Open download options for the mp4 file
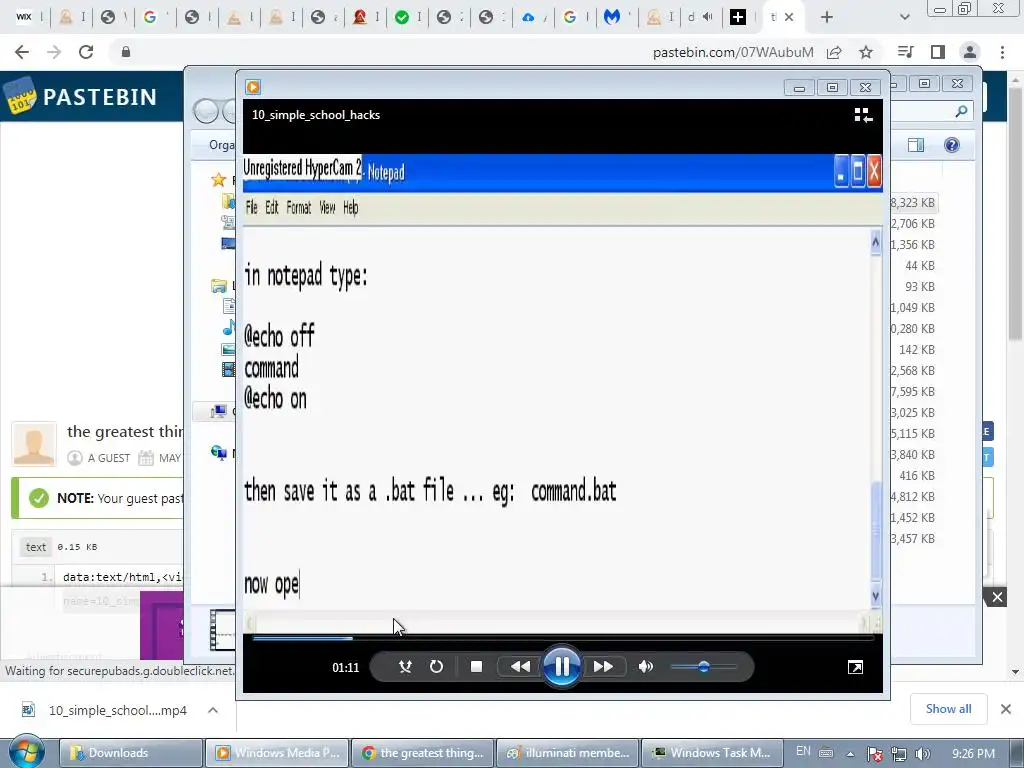 [x=213, y=710]
